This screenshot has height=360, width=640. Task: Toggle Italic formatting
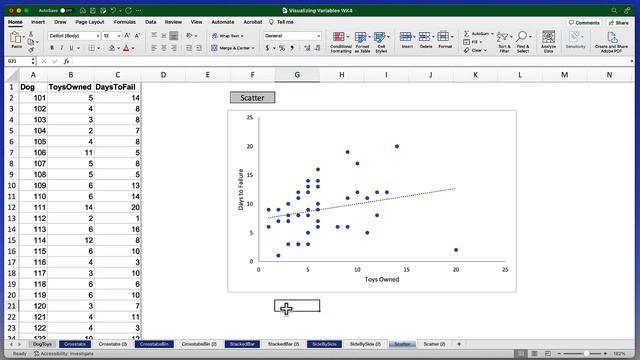[x=62, y=48]
